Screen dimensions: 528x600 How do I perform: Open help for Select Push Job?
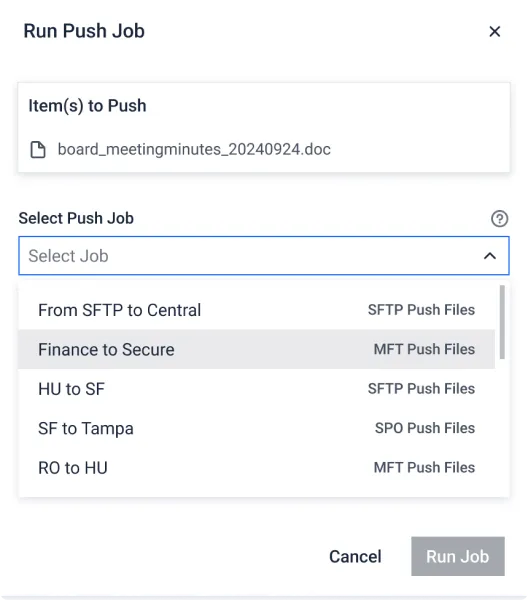click(499, 219)
